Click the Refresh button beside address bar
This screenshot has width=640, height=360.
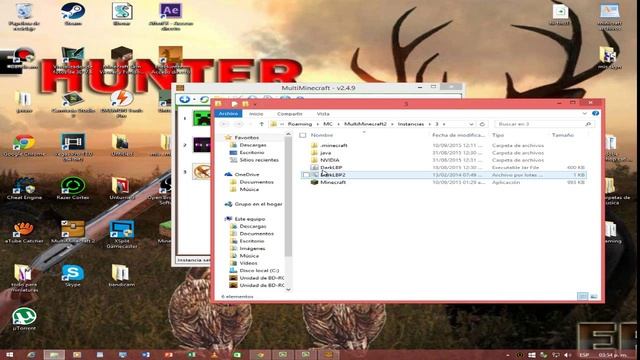pos(482,124)
